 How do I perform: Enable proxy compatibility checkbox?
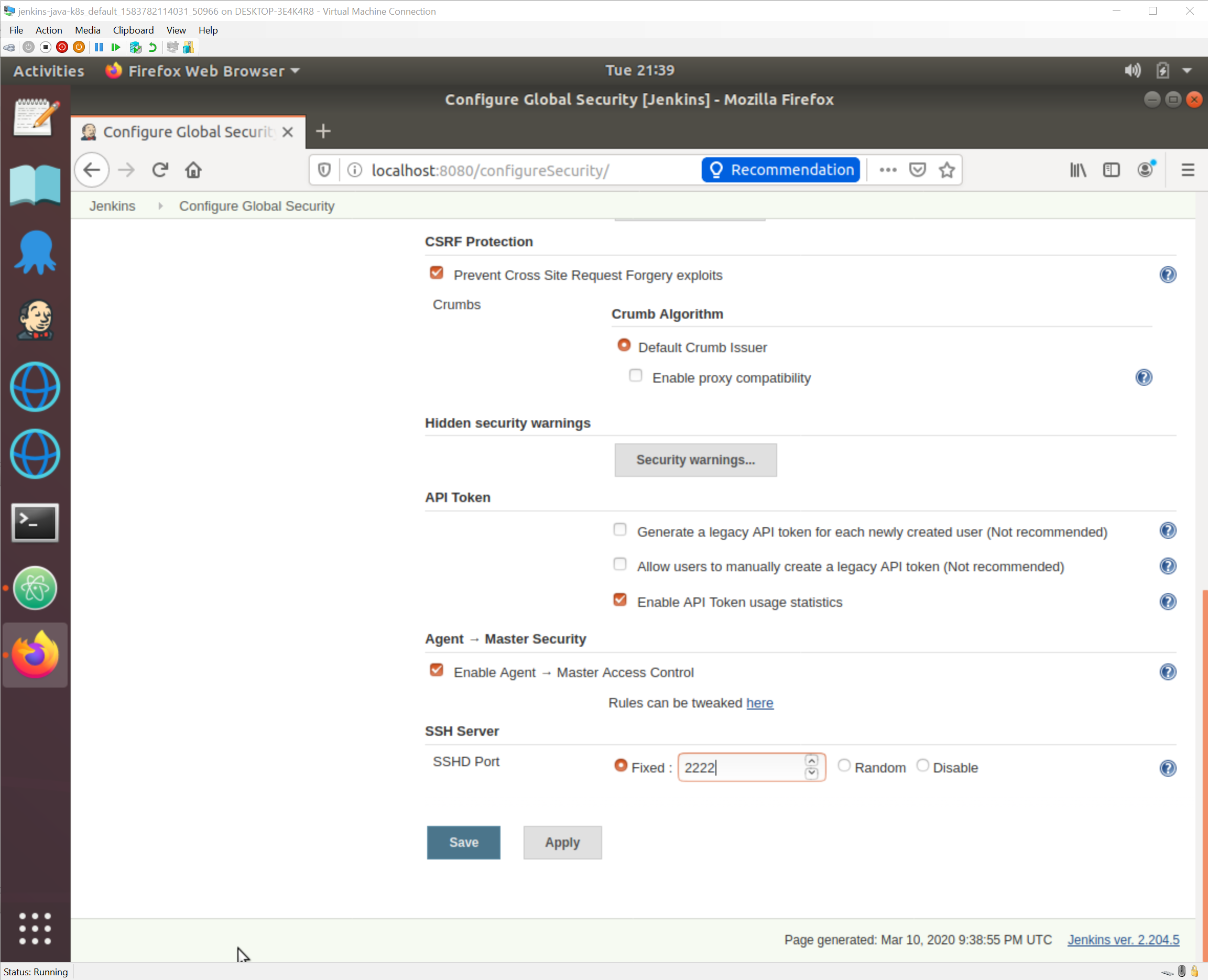click(x=636, y=376)
